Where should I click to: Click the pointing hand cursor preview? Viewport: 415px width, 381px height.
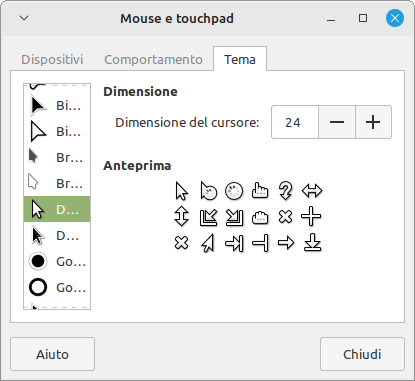[x=260, y=191]
